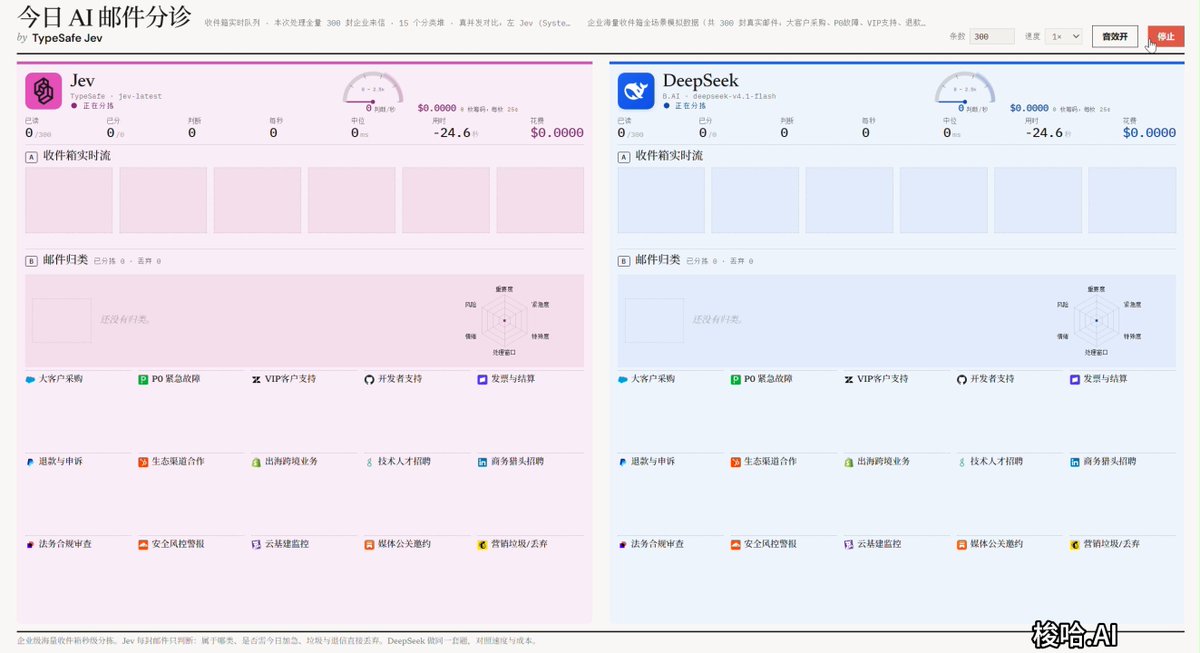This screenshot has width=1200, height=653.
Task: Select 技术人才招聘 icon in DeepSeek panel
Action: coord(962,462)
